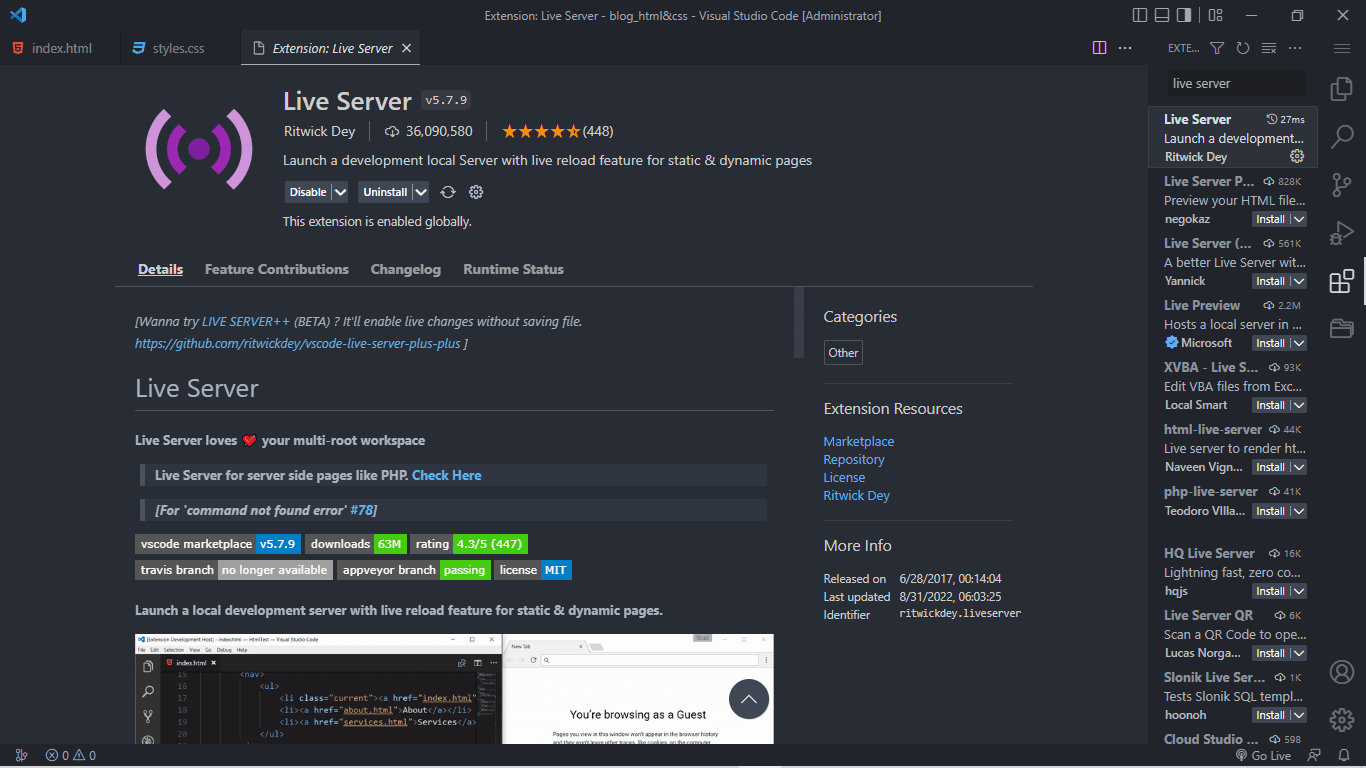
Task: Click the extensions search input field
Action: pos(1235,84)
